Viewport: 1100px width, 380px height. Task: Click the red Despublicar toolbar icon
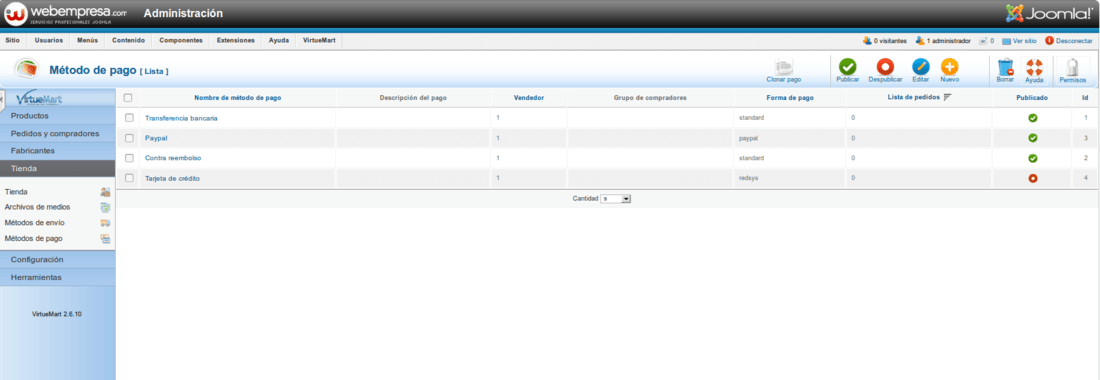(885, 67)
